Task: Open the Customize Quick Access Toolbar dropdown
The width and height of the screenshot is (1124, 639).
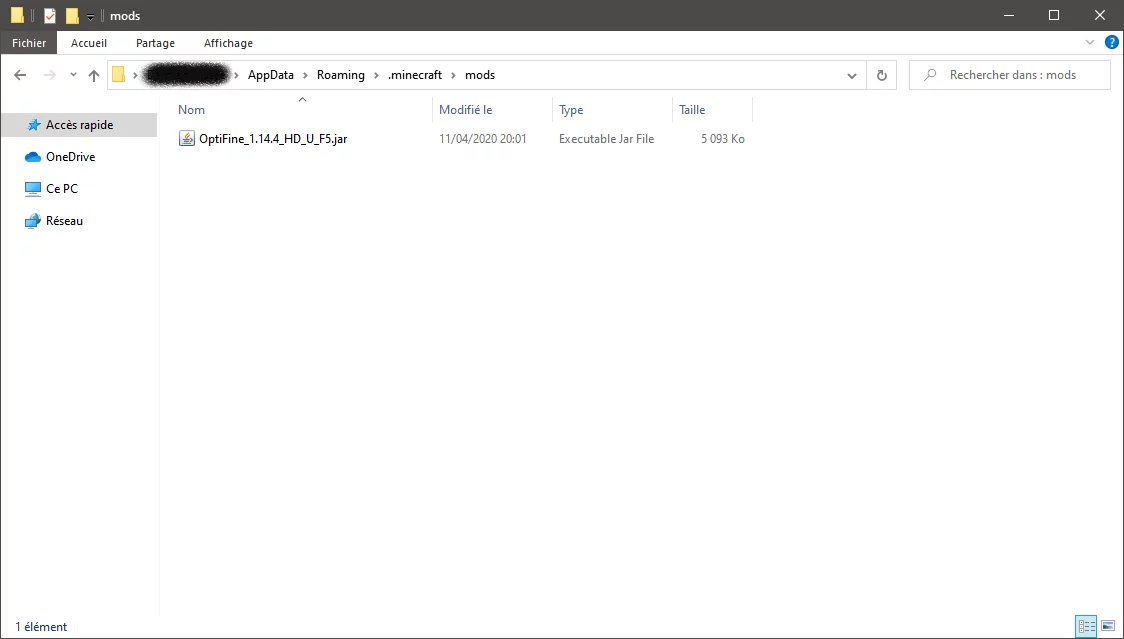Action: point(90,17)
